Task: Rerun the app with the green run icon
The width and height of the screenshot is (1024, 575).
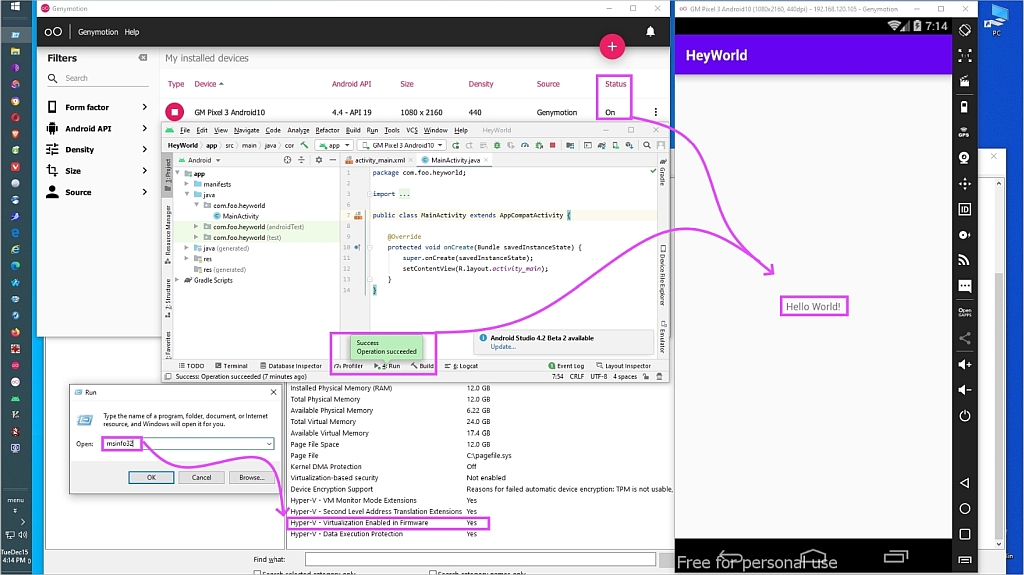Action: (x=456, y=145)
